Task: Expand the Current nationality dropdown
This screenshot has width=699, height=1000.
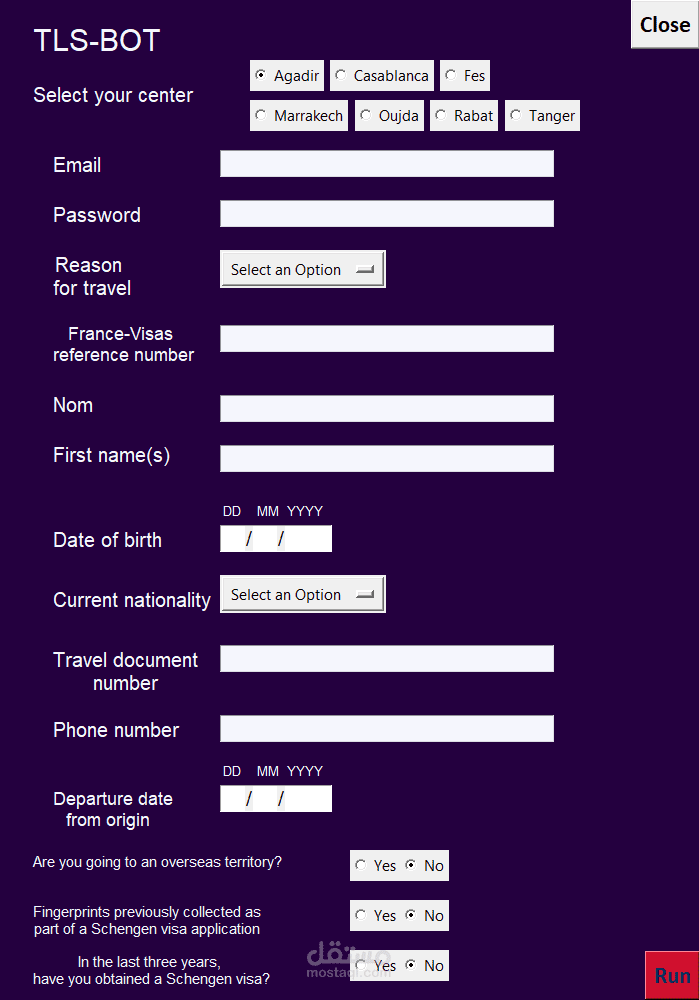Action: 302,594
